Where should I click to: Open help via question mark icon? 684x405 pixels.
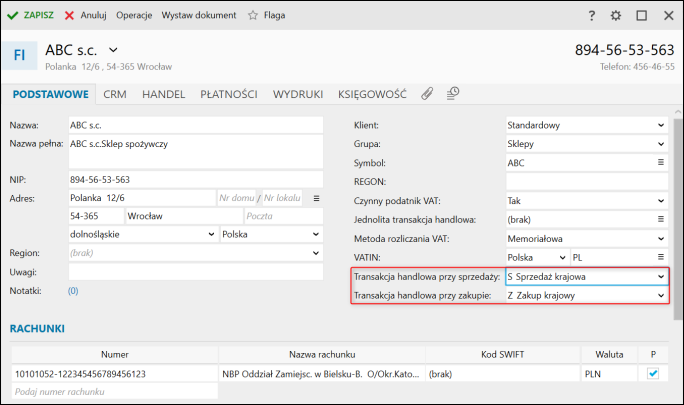point(592,16)
